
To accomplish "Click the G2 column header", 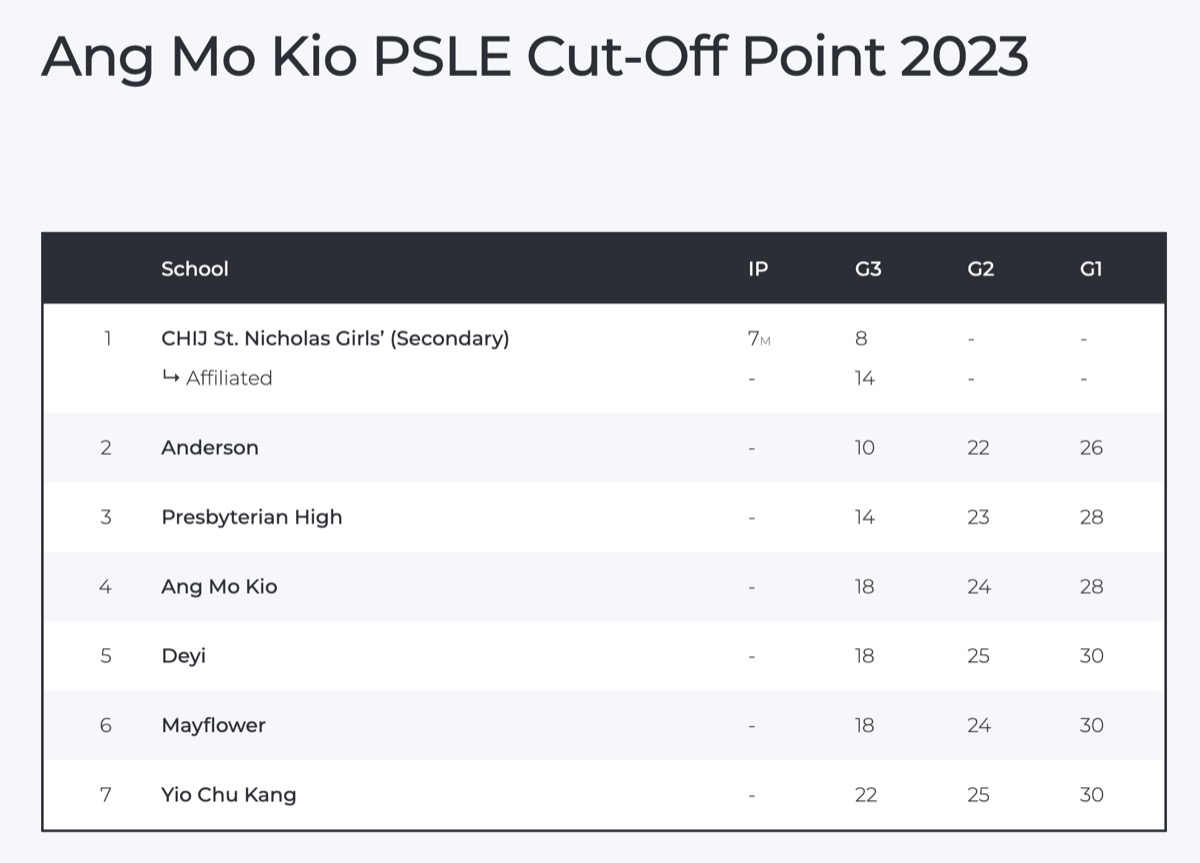I will pos(980,269).
